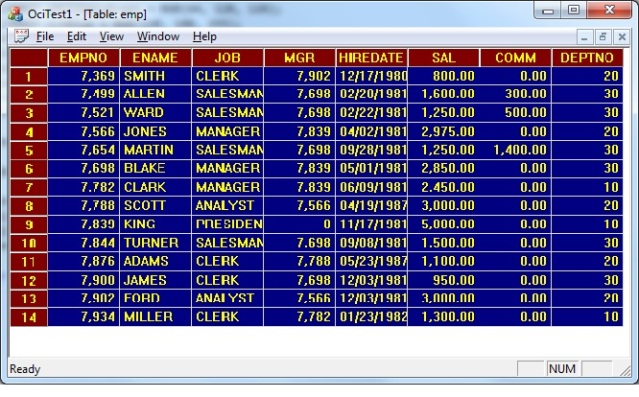639x397 pixels.
Task: Click the 12/17/1980 hire date cell
Action: point(371,76)
